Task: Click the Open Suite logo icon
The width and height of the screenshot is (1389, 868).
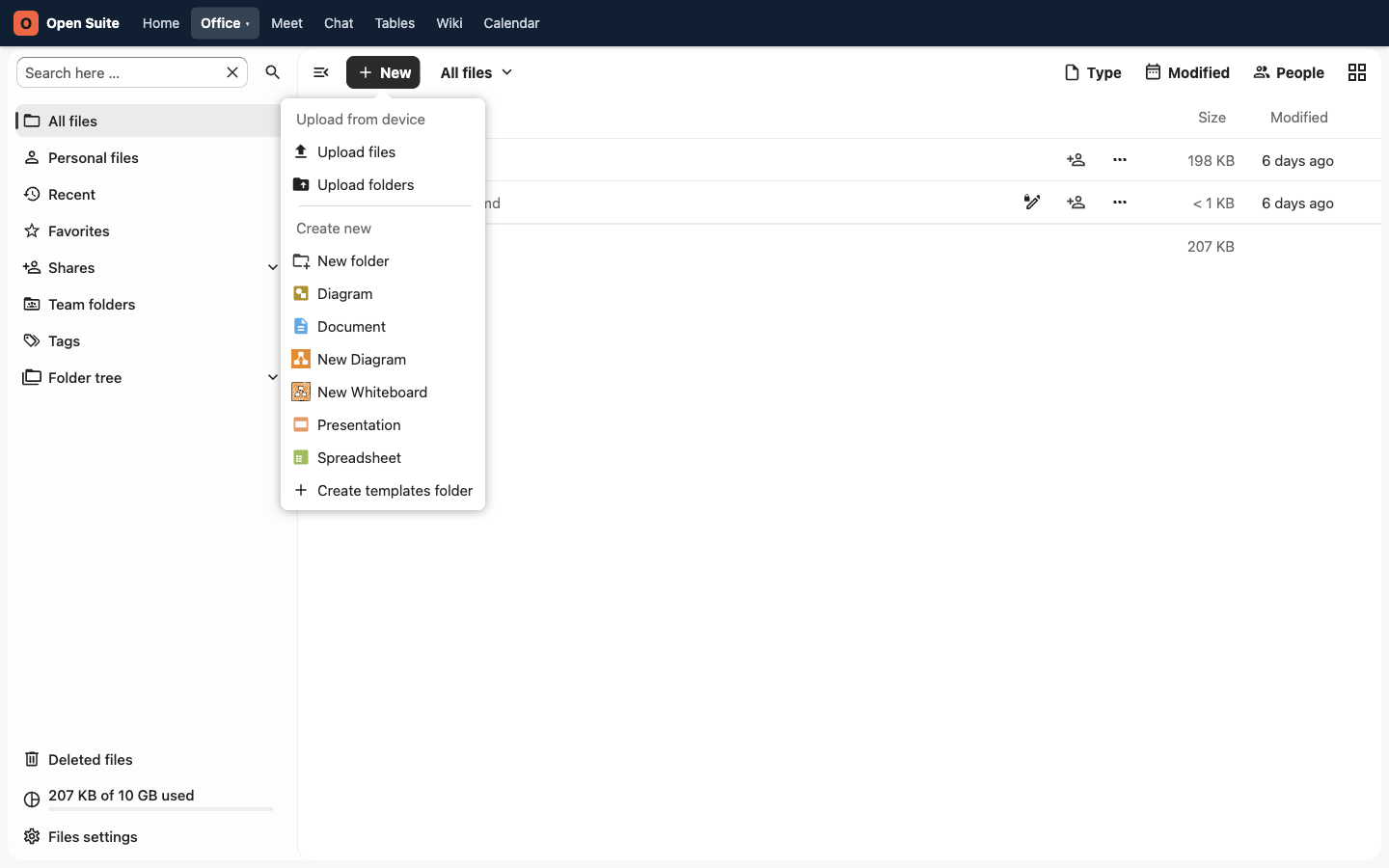Action: coord(26,23)
